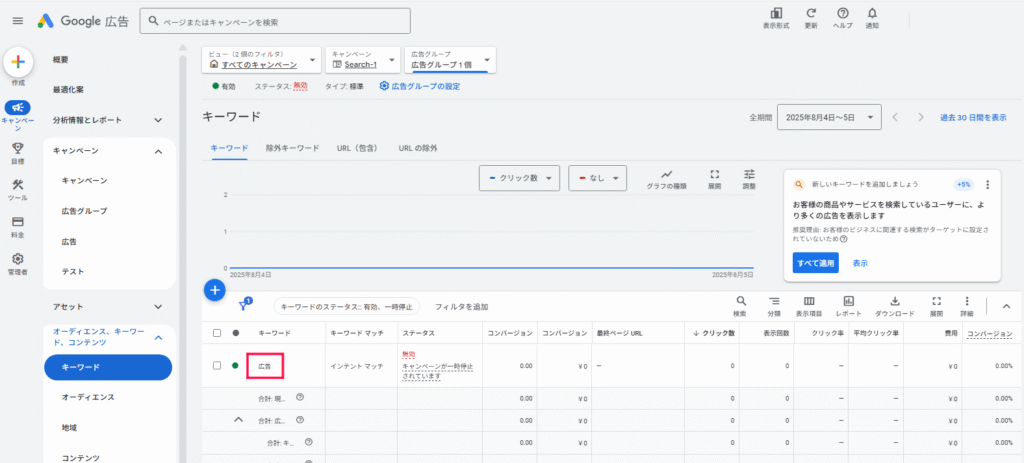
Task: Click the chart 展開 expand icon
Action: pos(714,174)
